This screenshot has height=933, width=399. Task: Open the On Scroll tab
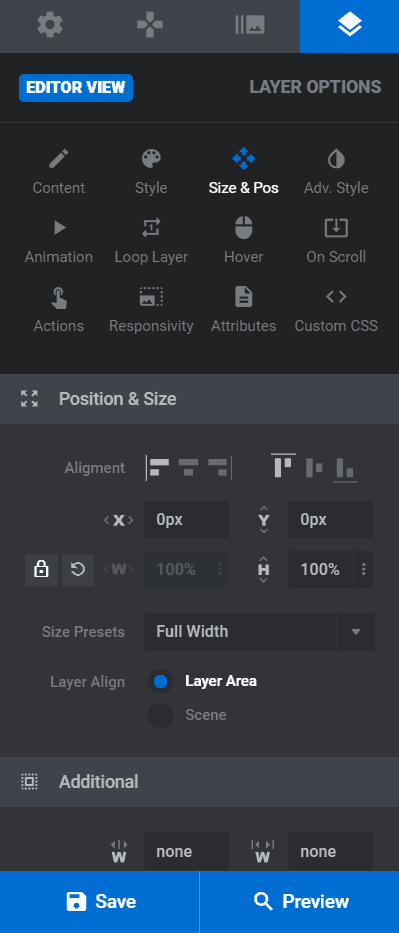(337, 241)
